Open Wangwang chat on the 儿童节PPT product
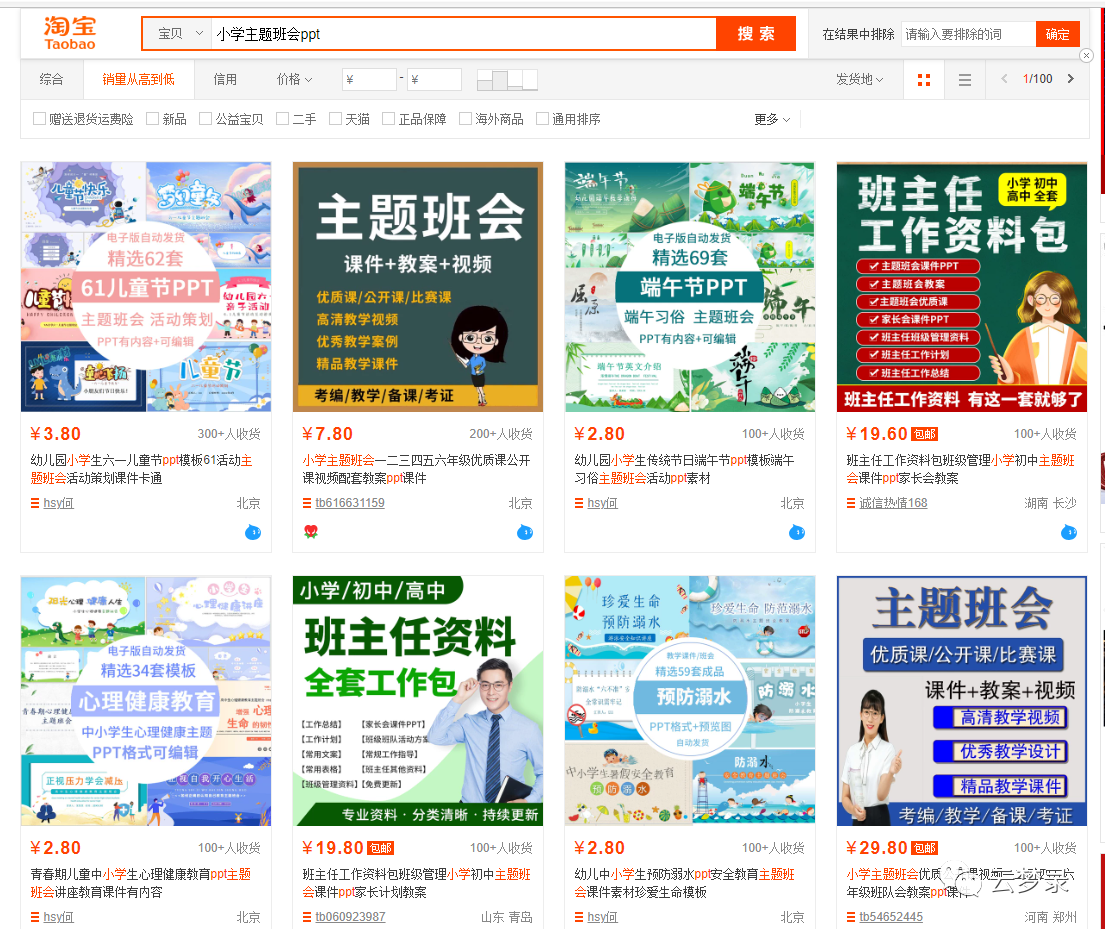The image size is (1105, 929). point(253,533)
